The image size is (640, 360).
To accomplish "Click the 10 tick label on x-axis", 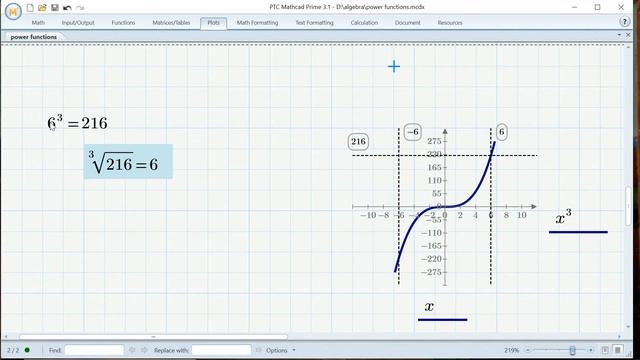I will tap(522, 215).
